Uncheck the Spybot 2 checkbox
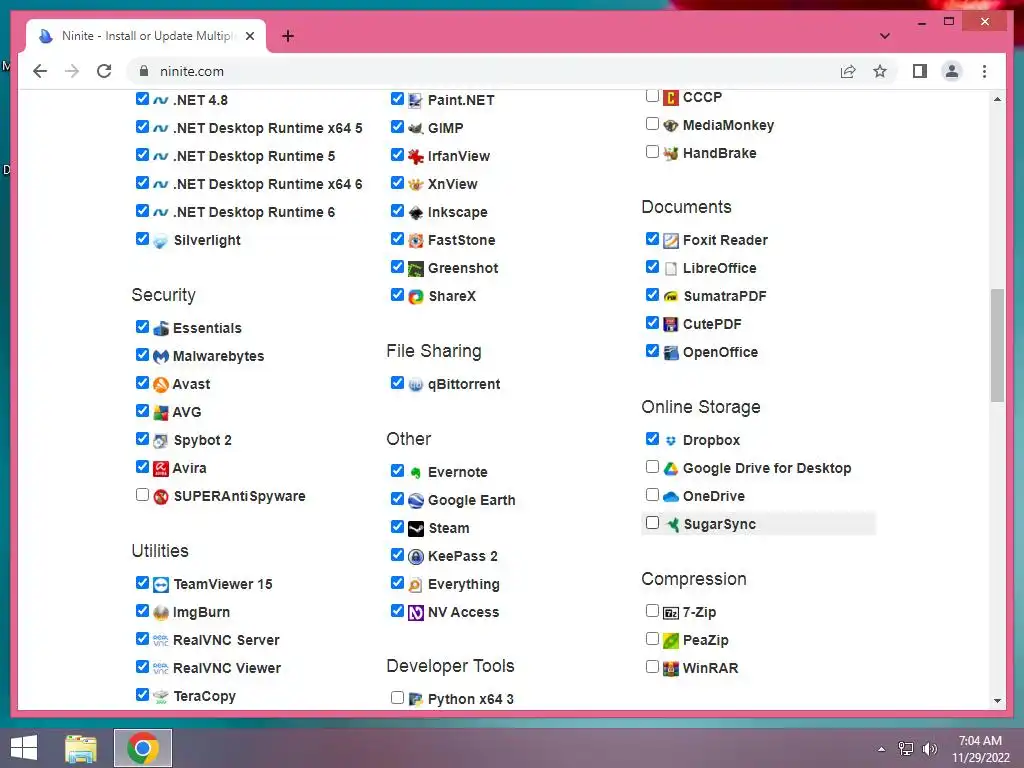The height and width of the screenshot is (768, 1024). [142, 438]
